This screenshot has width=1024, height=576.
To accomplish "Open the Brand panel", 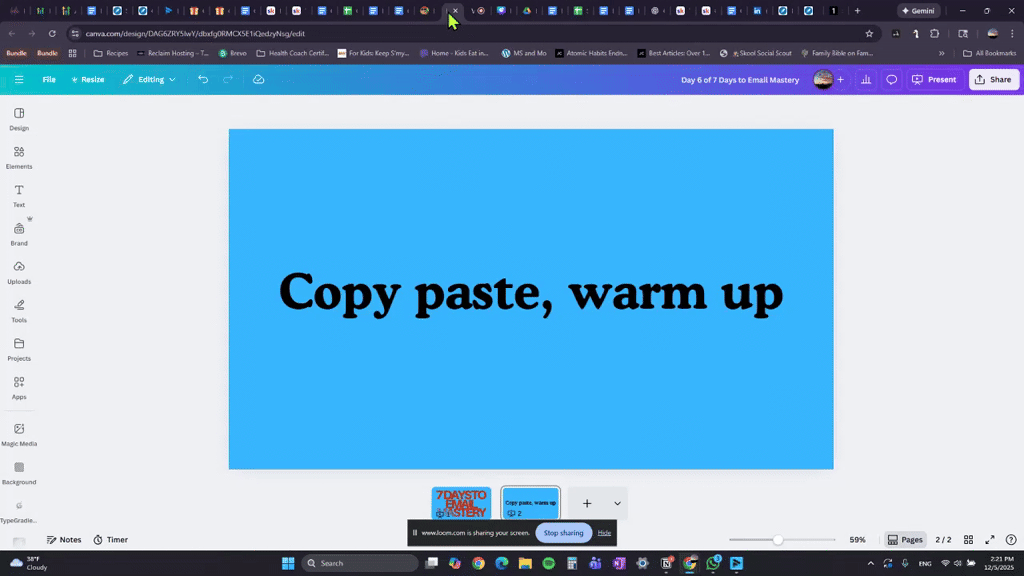I will click(x=19, y=233).
